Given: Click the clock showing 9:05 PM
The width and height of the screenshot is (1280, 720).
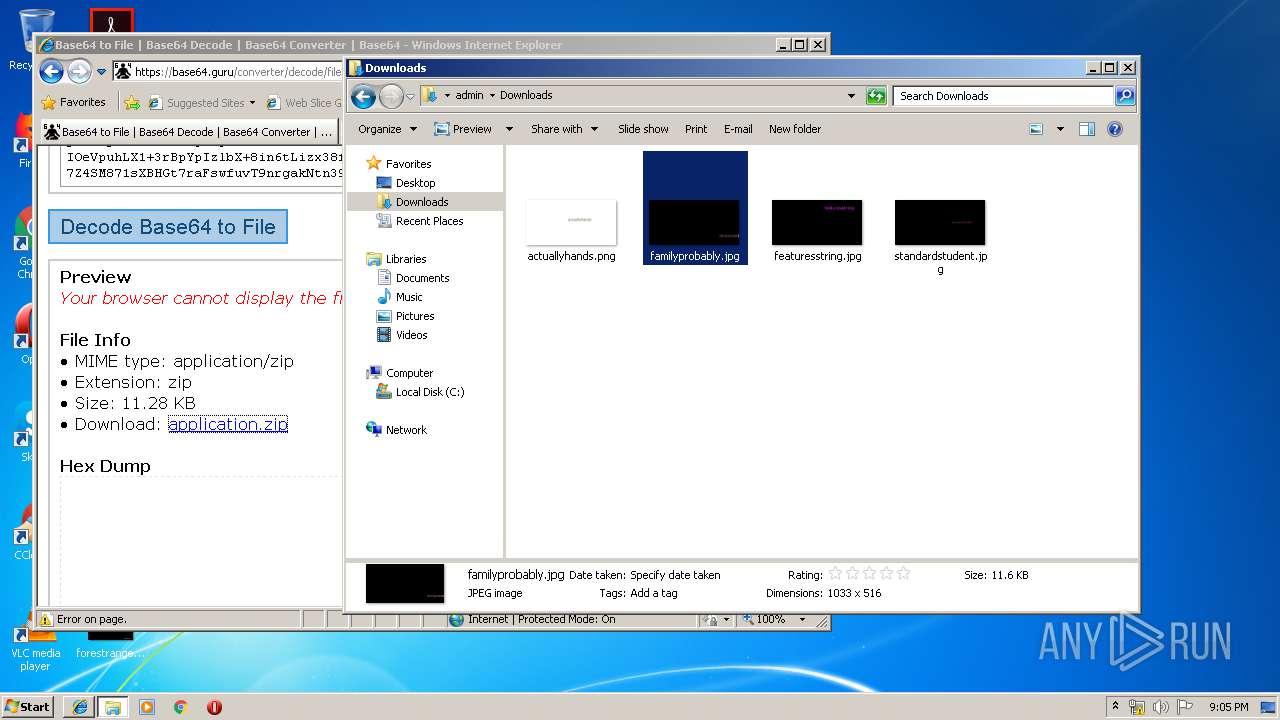Looking at the screenshot, I should pos(1228,707).
